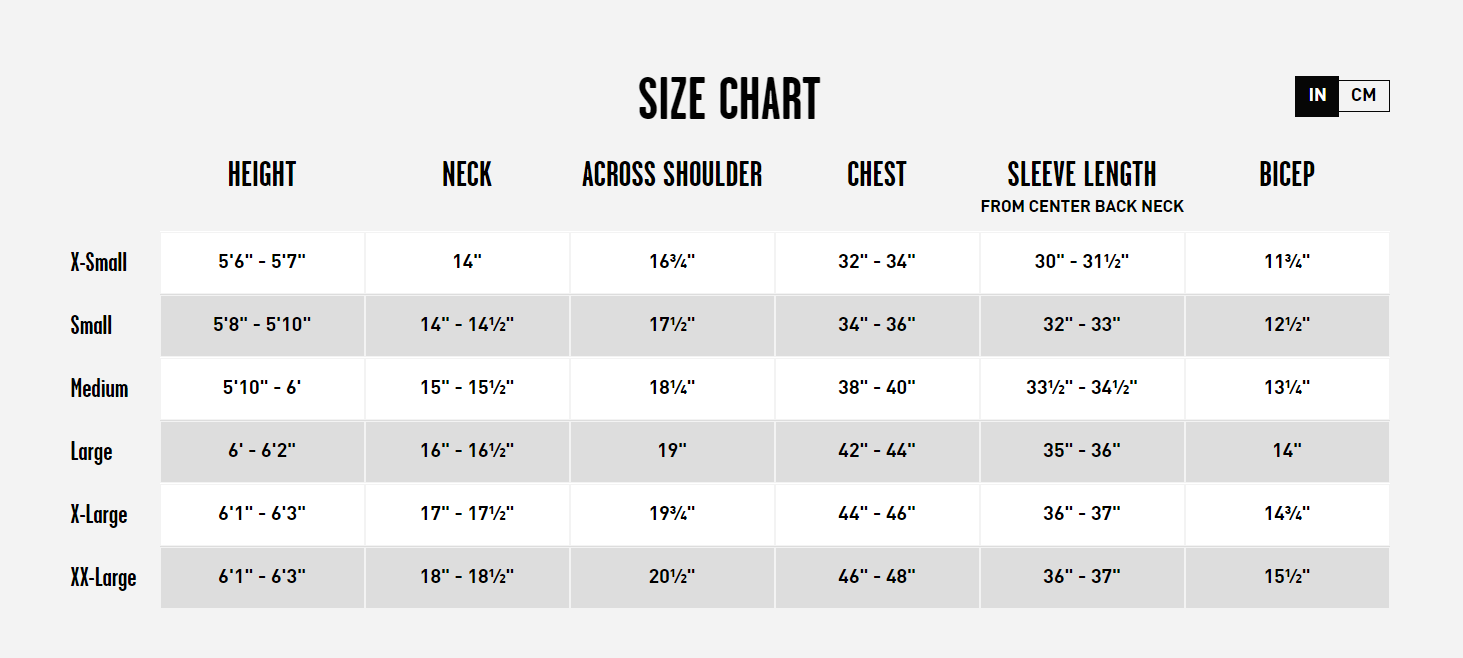Image resolution: width=1463 pixels, height=658 pixels.
Task: Click the Medium chest cell 38" - 40"
Action: click(877, 388)
